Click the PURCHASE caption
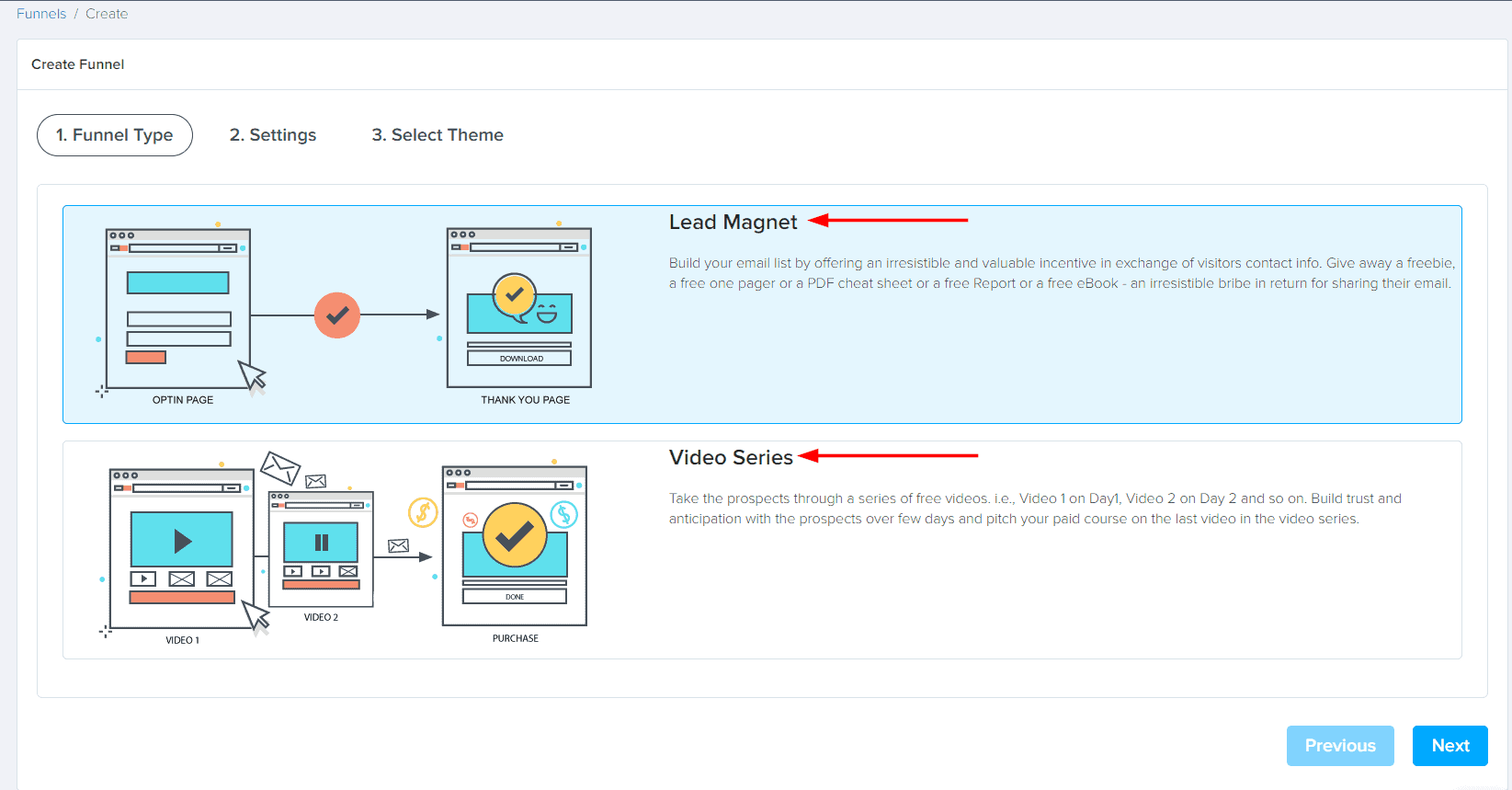The image size is (1512, 790). [516, 638]
